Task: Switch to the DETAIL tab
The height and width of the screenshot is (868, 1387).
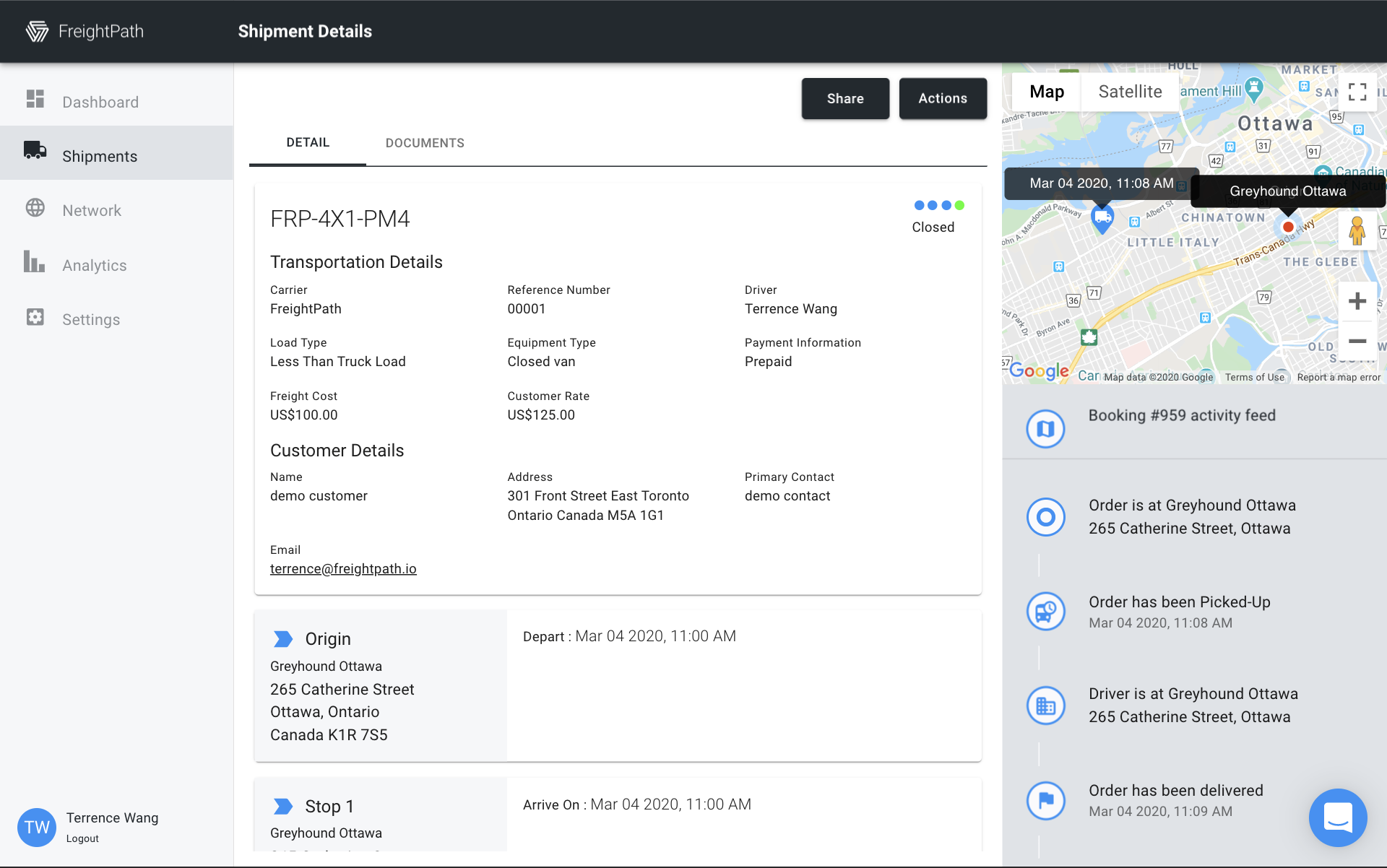Action: pyautogui.click(x=308, y=143)
